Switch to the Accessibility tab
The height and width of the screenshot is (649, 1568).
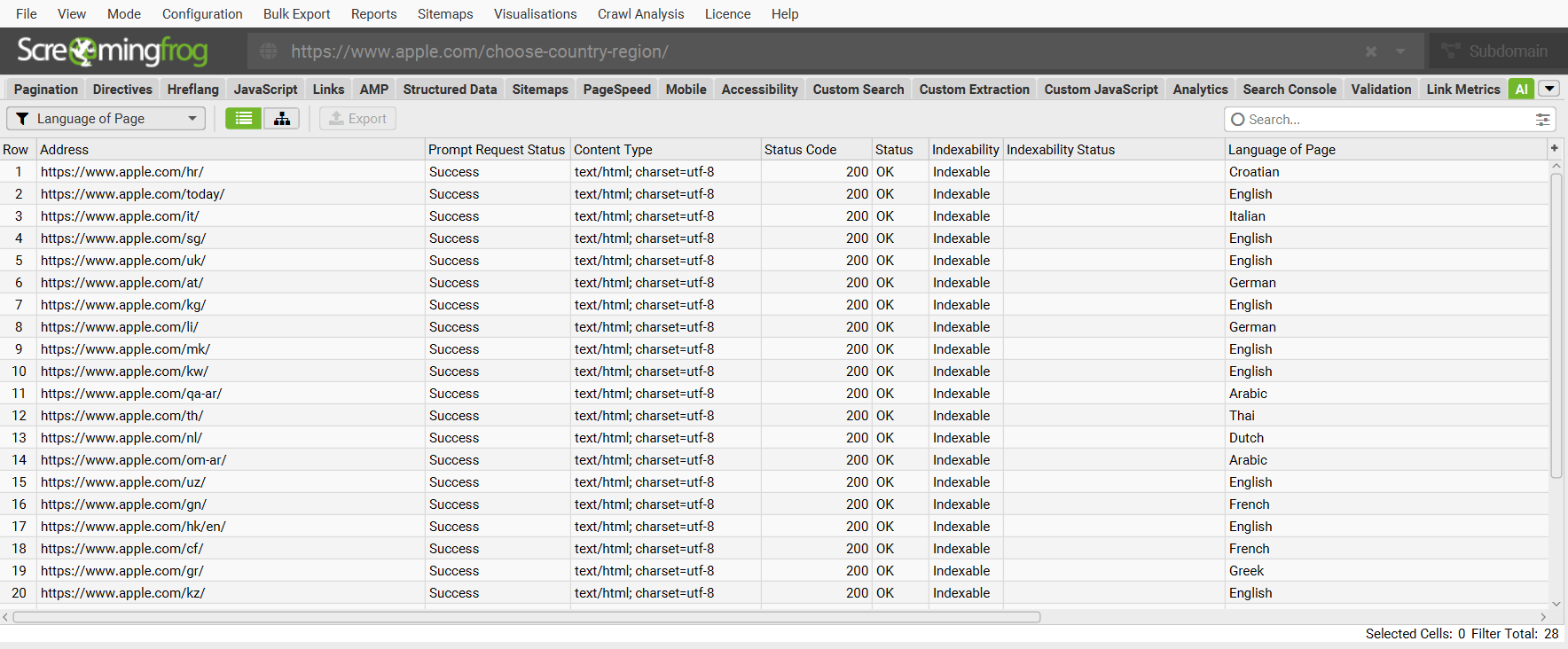(x=760, y=90)
